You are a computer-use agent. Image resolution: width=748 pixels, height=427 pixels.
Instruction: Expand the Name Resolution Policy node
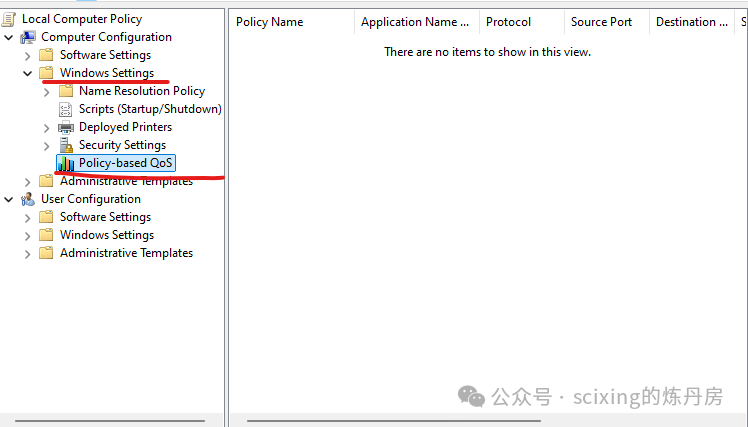47,92
